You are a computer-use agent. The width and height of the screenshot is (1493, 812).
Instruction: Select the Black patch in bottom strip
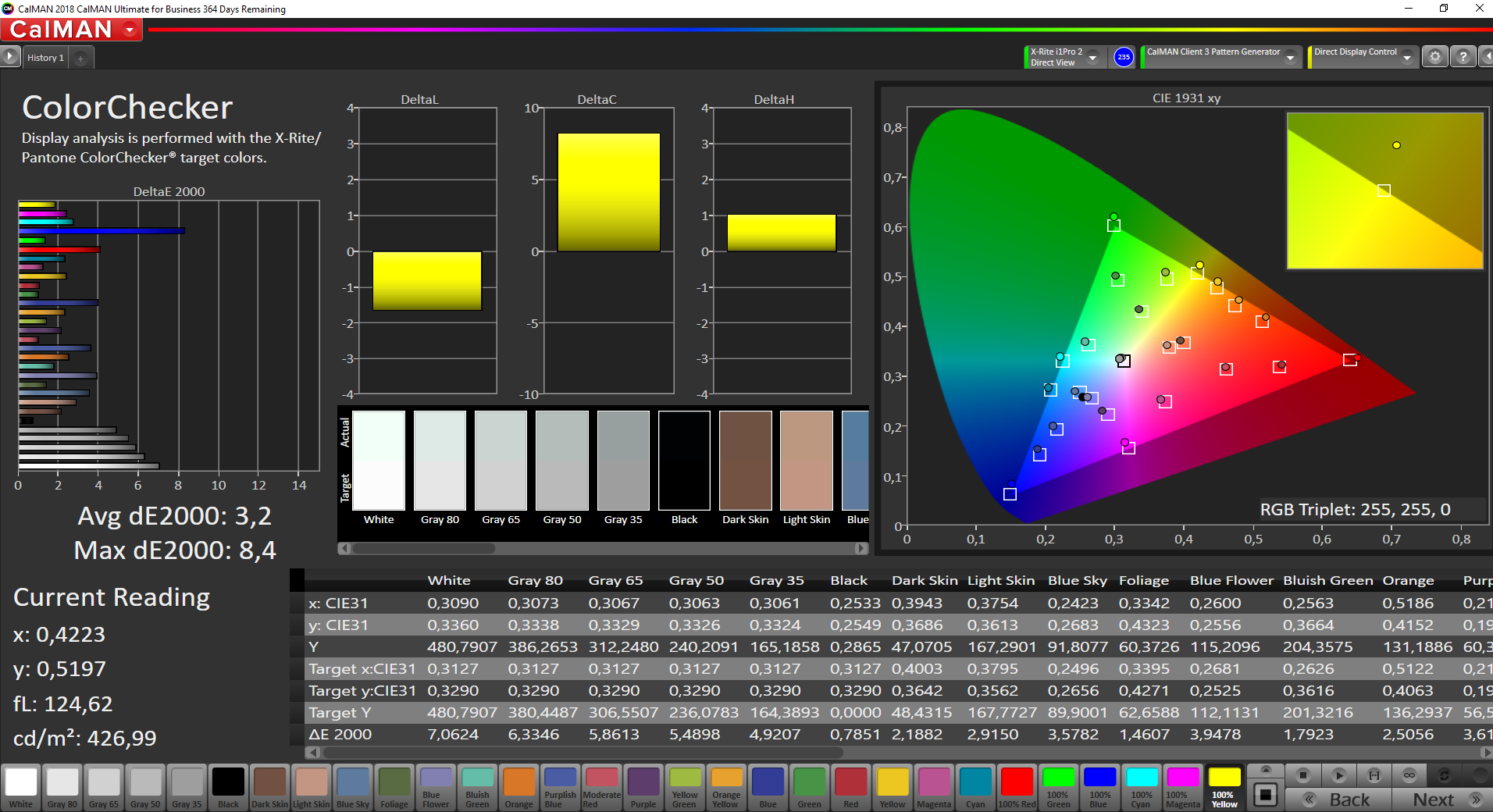[x=229, y=787]
